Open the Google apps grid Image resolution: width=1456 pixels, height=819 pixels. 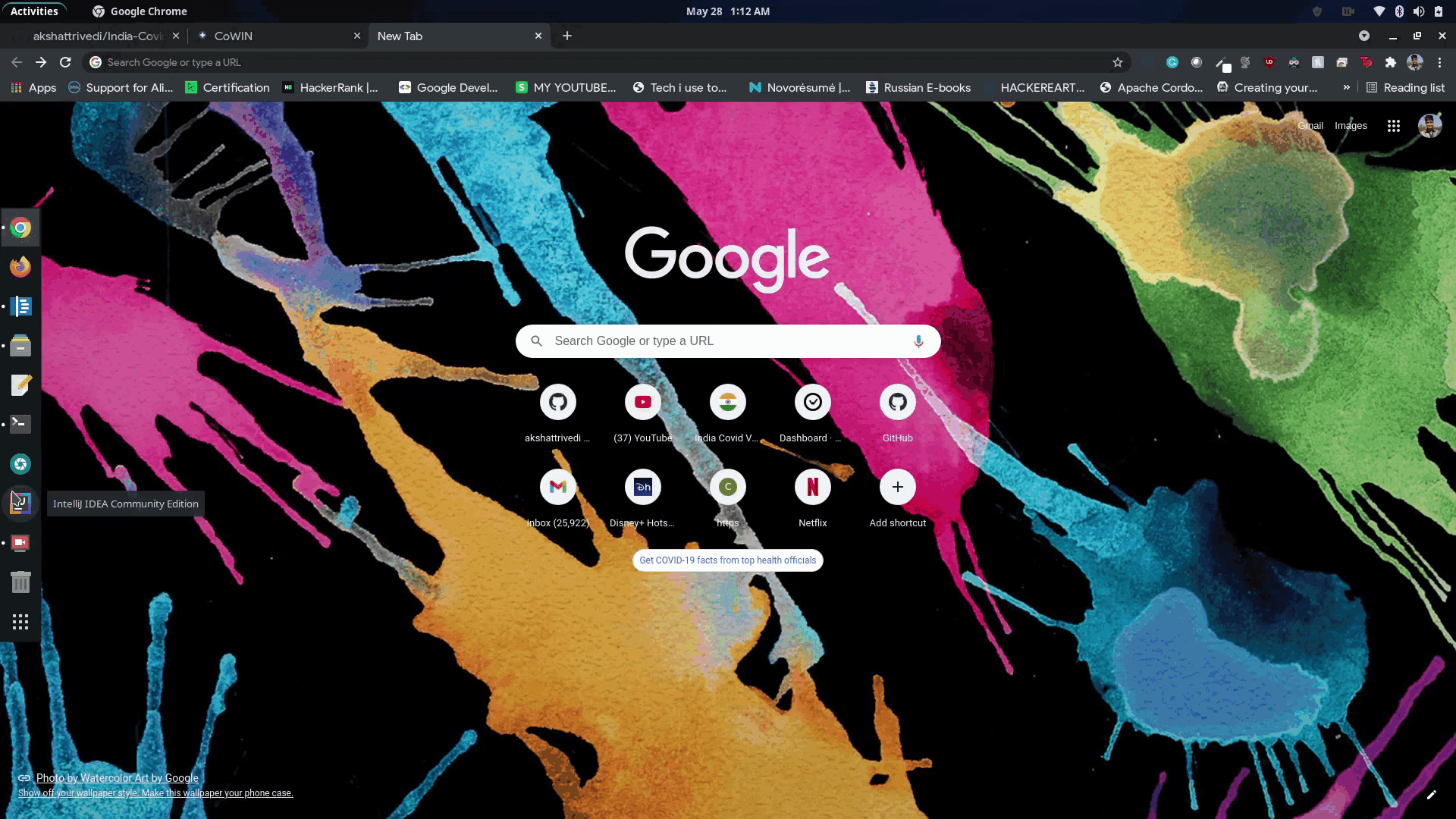coord(1393,126)
